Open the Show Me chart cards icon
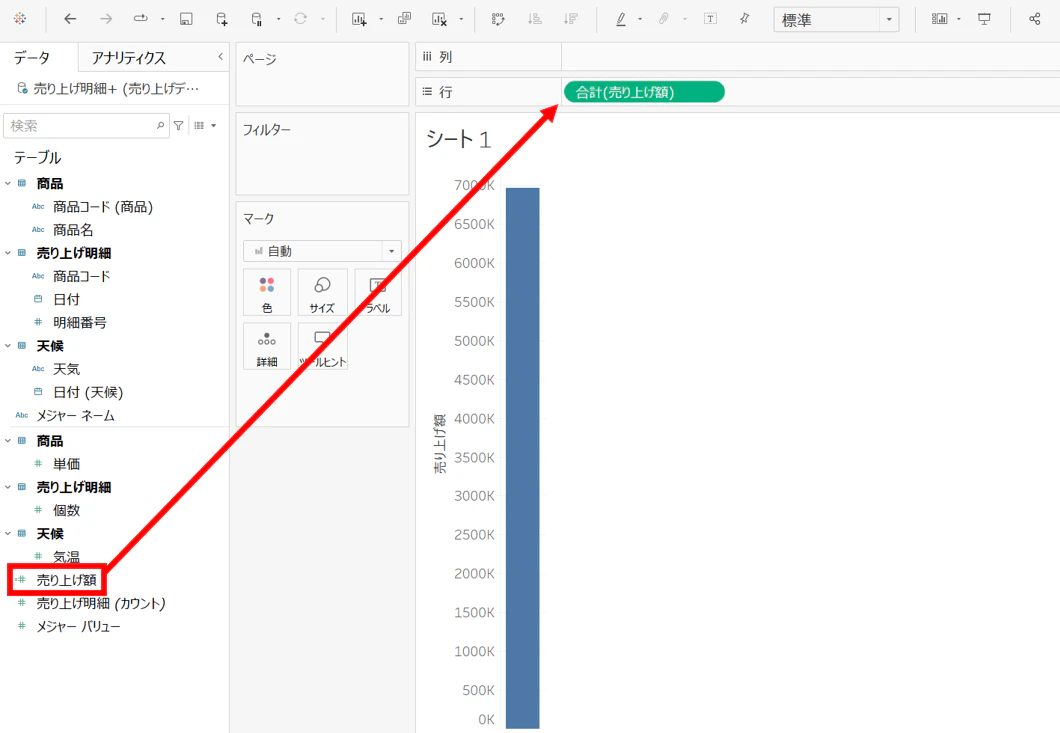This screenshot has width=1060, height=733. click(x=940, y=19)
